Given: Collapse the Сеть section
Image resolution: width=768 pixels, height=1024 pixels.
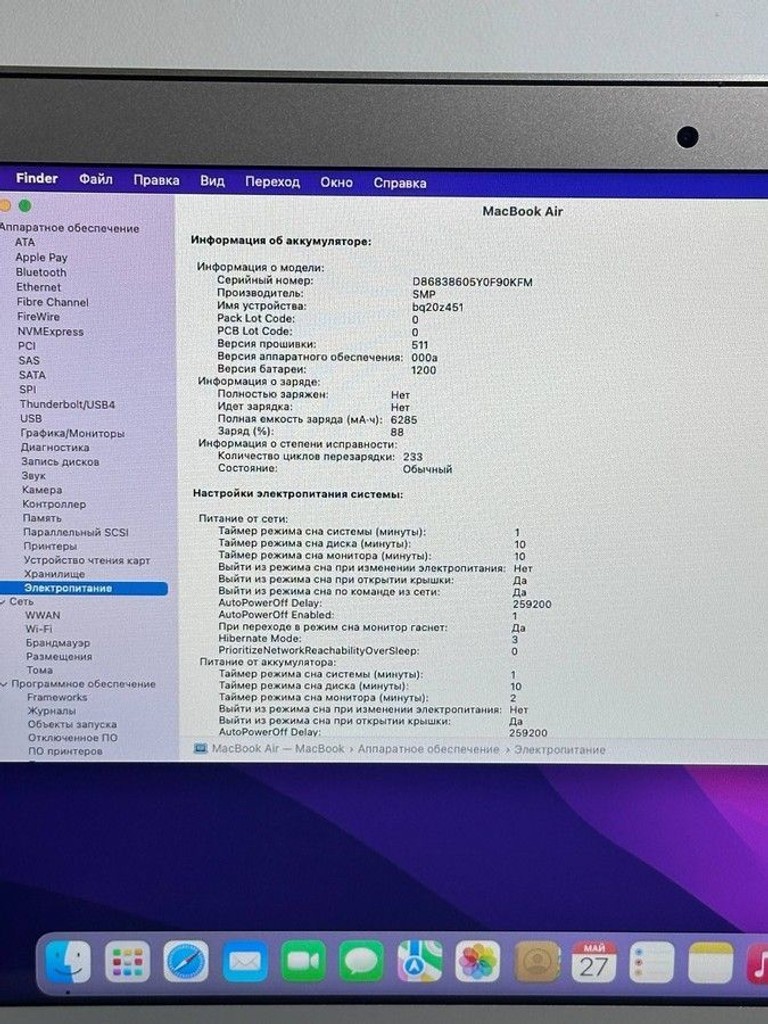Looking at the screenshot, I should 3,601.
